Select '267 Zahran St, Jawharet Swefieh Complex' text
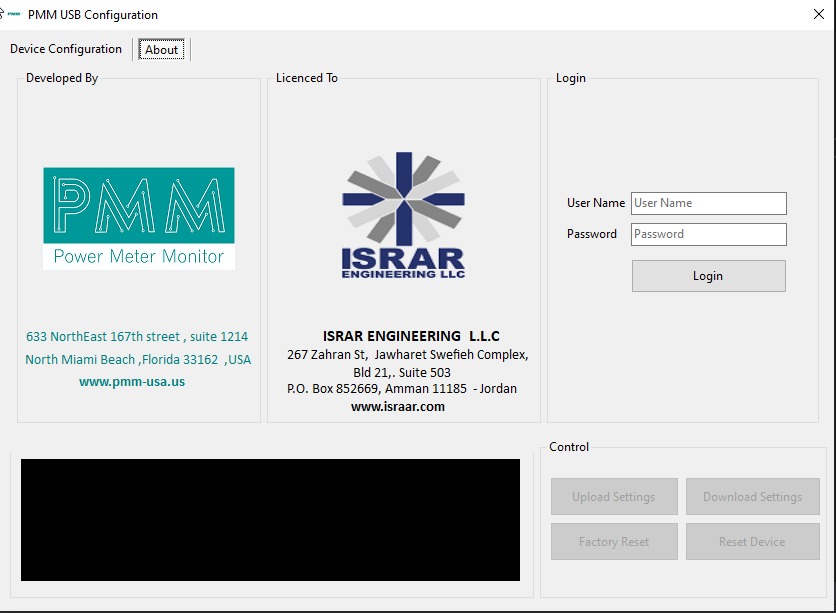836x613 pixels. 408,354
